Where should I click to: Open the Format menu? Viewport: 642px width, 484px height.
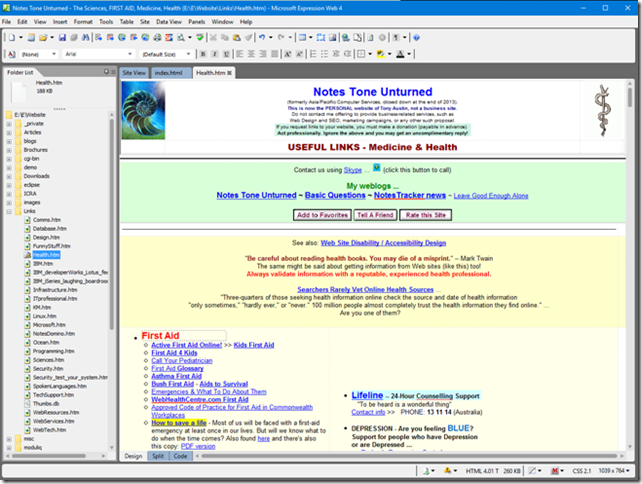point(83,22)
